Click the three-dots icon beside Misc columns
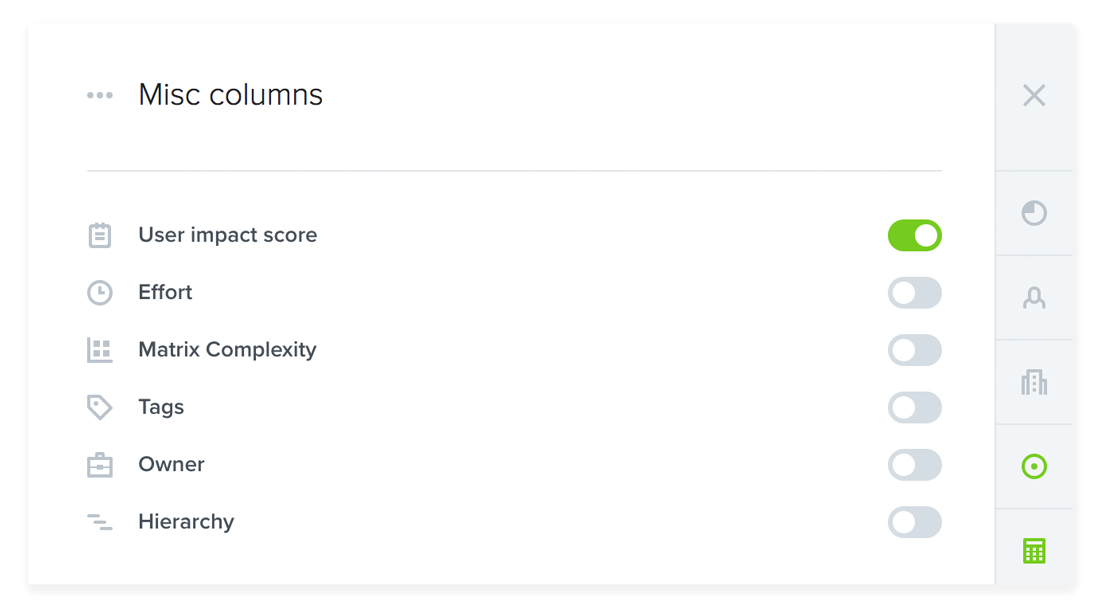Screen dimensions: 1100x607 pyautogui.click(x=100, y=95)
